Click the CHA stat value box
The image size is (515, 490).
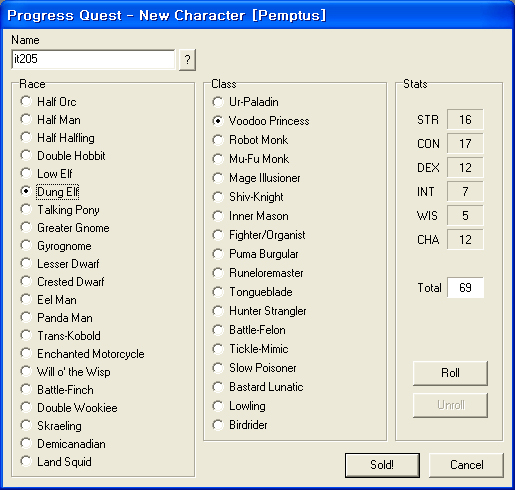[465, 239]
